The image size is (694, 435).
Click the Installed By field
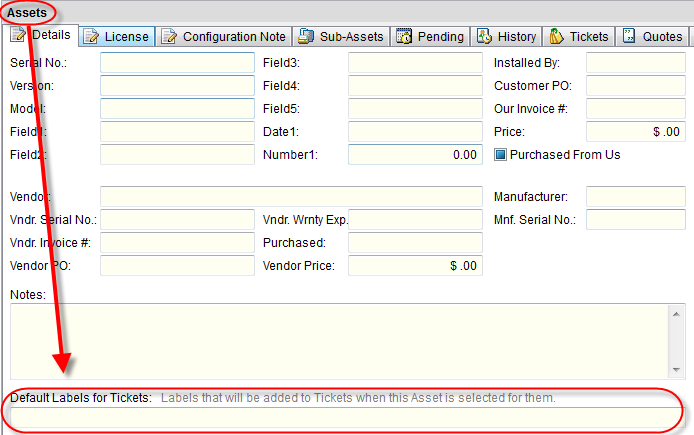(635, 63)
